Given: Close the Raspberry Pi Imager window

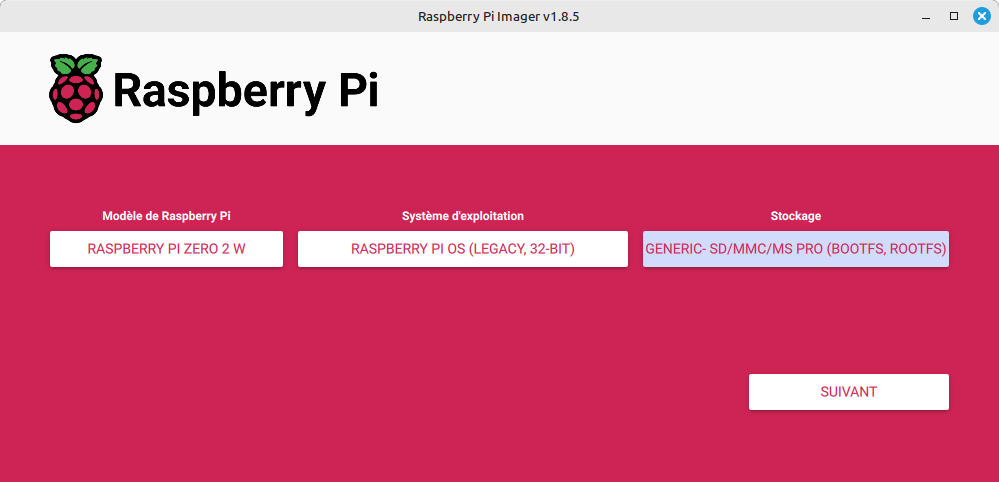Looking at the screenshot, I should [982, 17].
